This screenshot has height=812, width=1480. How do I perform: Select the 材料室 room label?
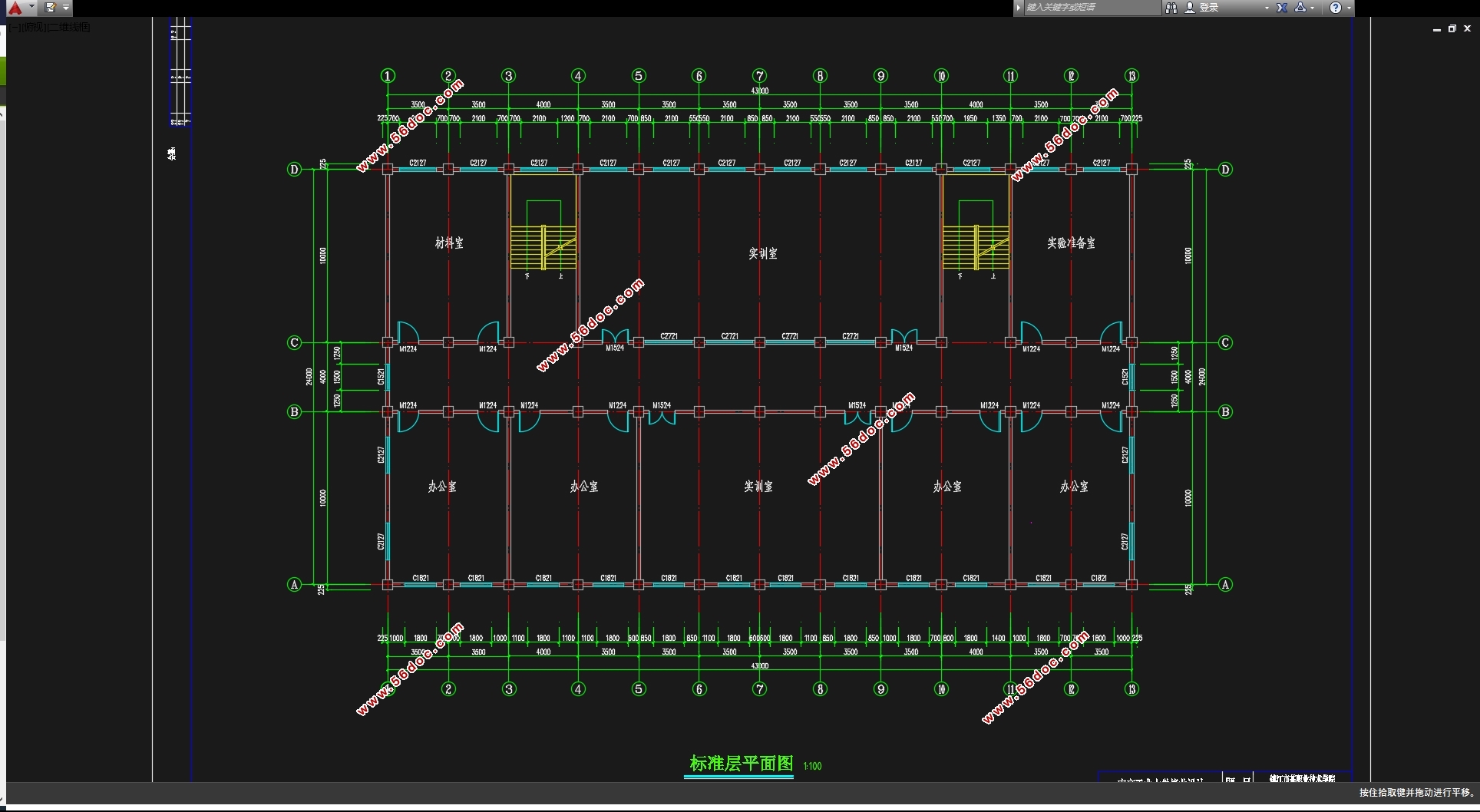pyautogui.click(x=449, y=243)
